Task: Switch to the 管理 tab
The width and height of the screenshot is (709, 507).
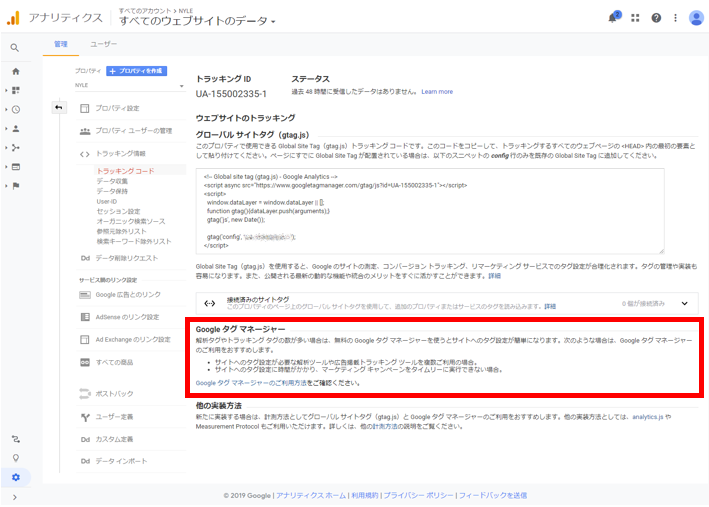Action: [61, 44]
